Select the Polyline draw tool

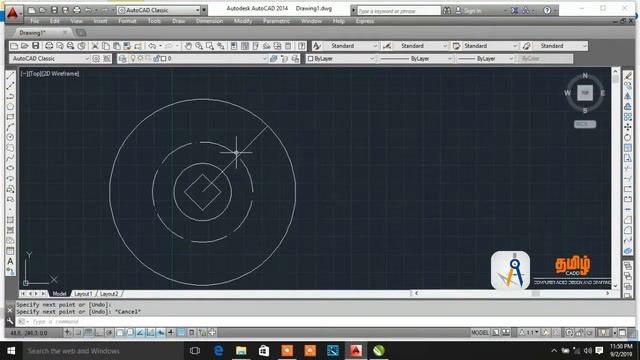(11, 96)
